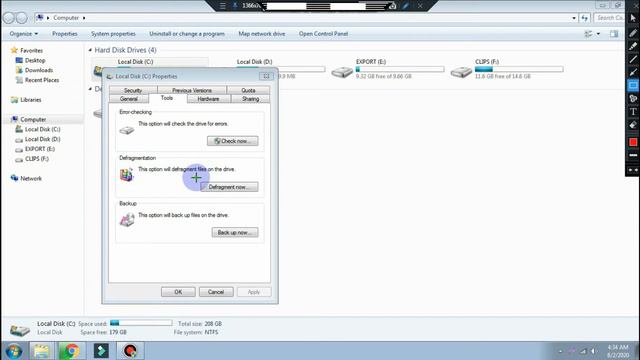Select the CLIPS (F:) drive in main pane
Viewport: 640px width, 360px height.
[507, 69]
